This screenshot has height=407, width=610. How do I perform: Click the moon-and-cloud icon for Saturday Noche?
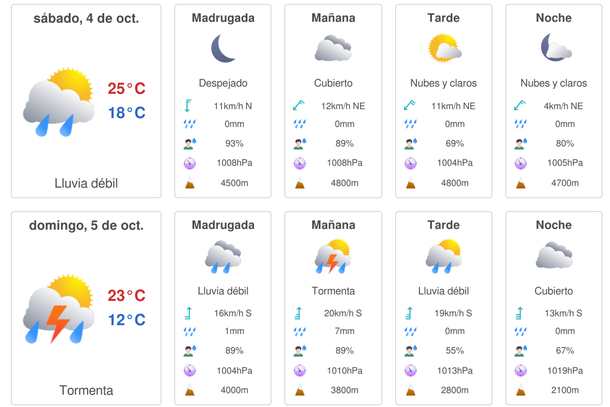(554, 49)
